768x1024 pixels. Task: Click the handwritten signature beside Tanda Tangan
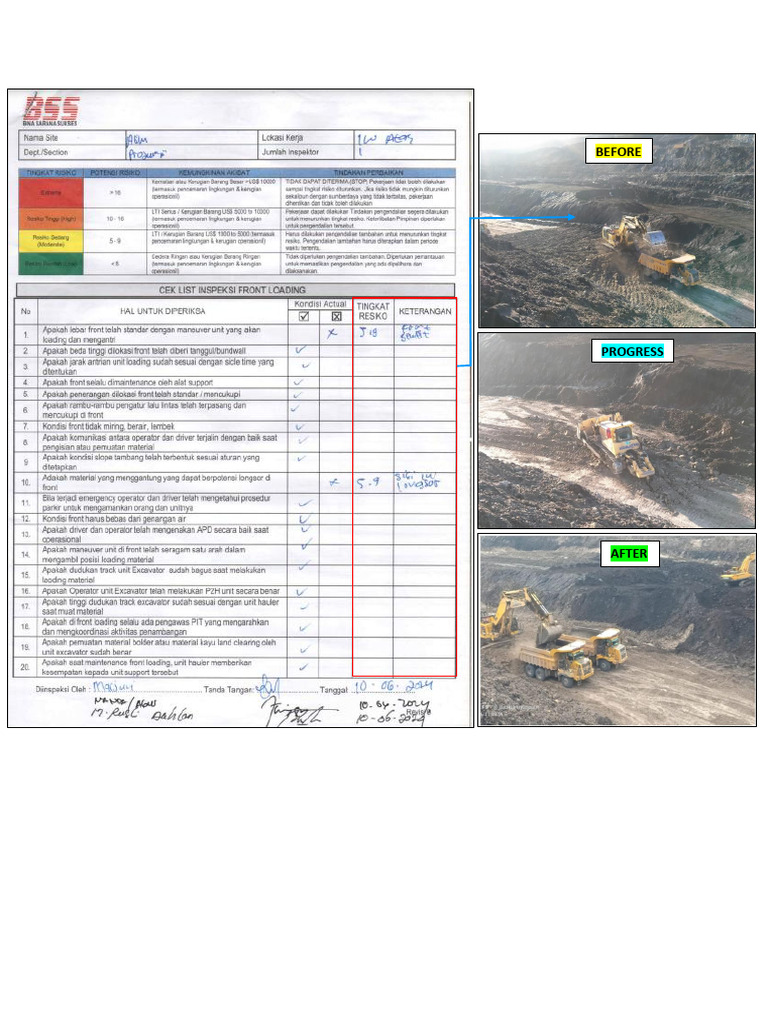[268, 686]
